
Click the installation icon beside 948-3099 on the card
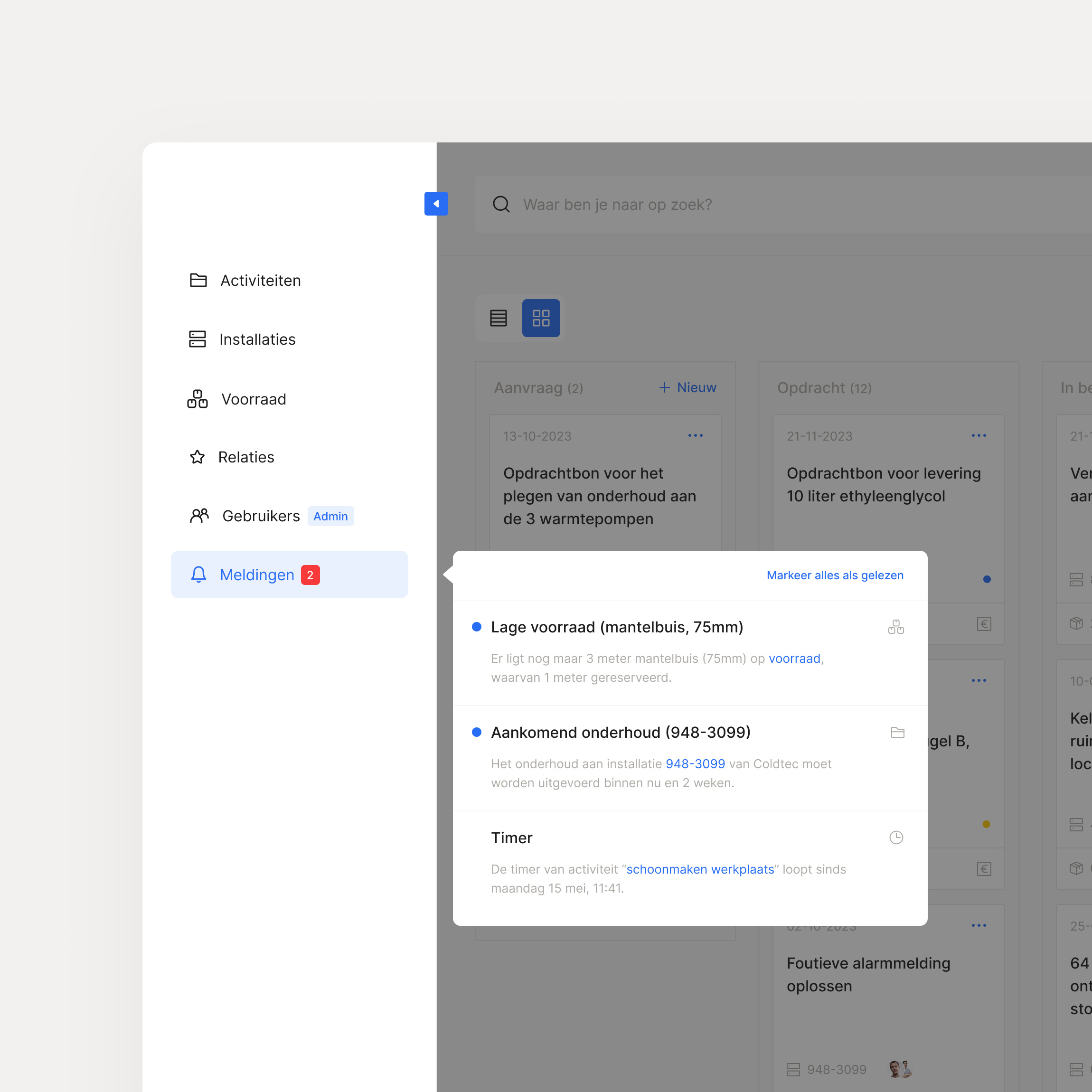coord(794,1068)
